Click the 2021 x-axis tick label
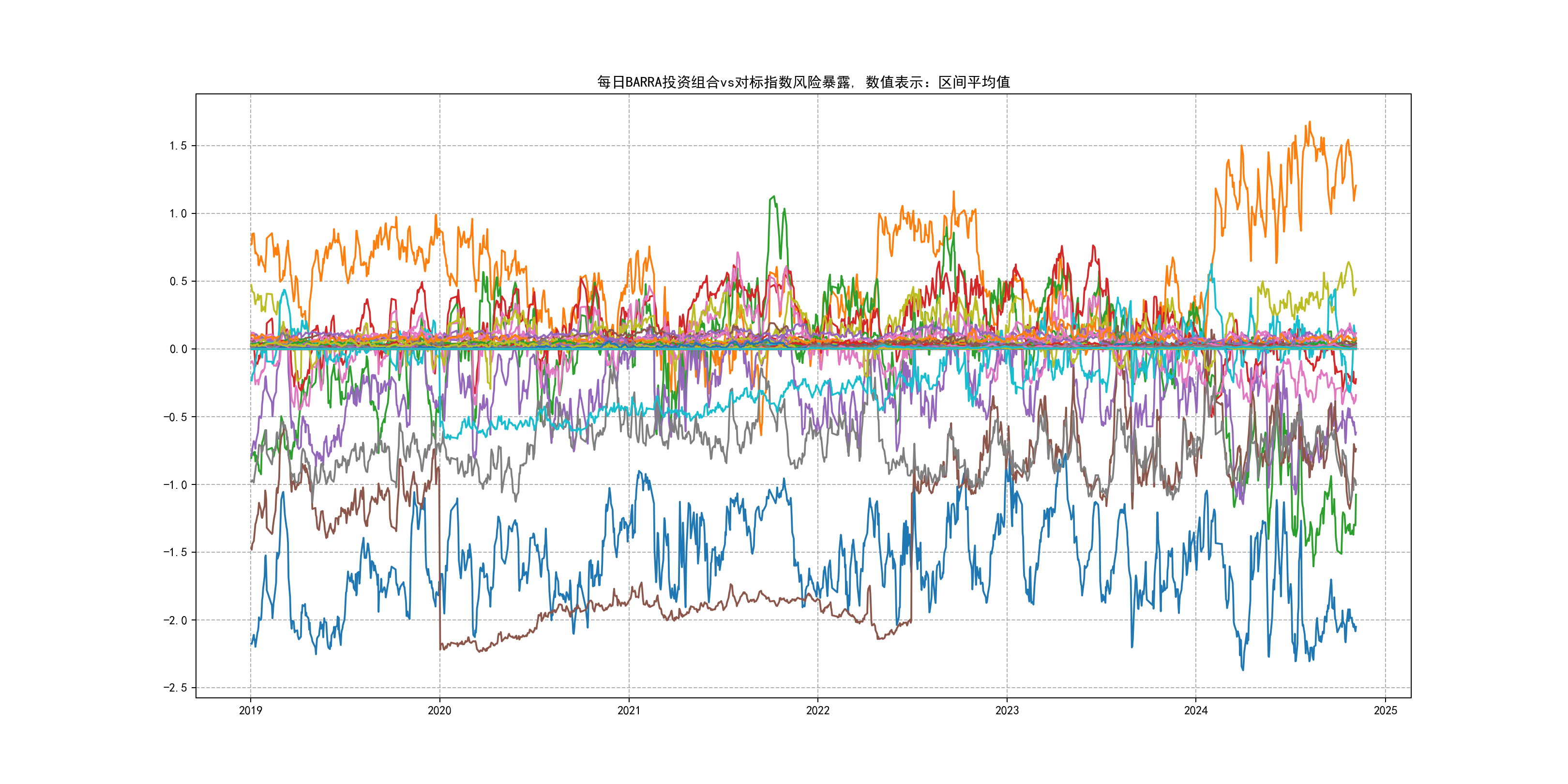Screen dimensions: 1568x784 pyautogui.click(x=629, y=710)
